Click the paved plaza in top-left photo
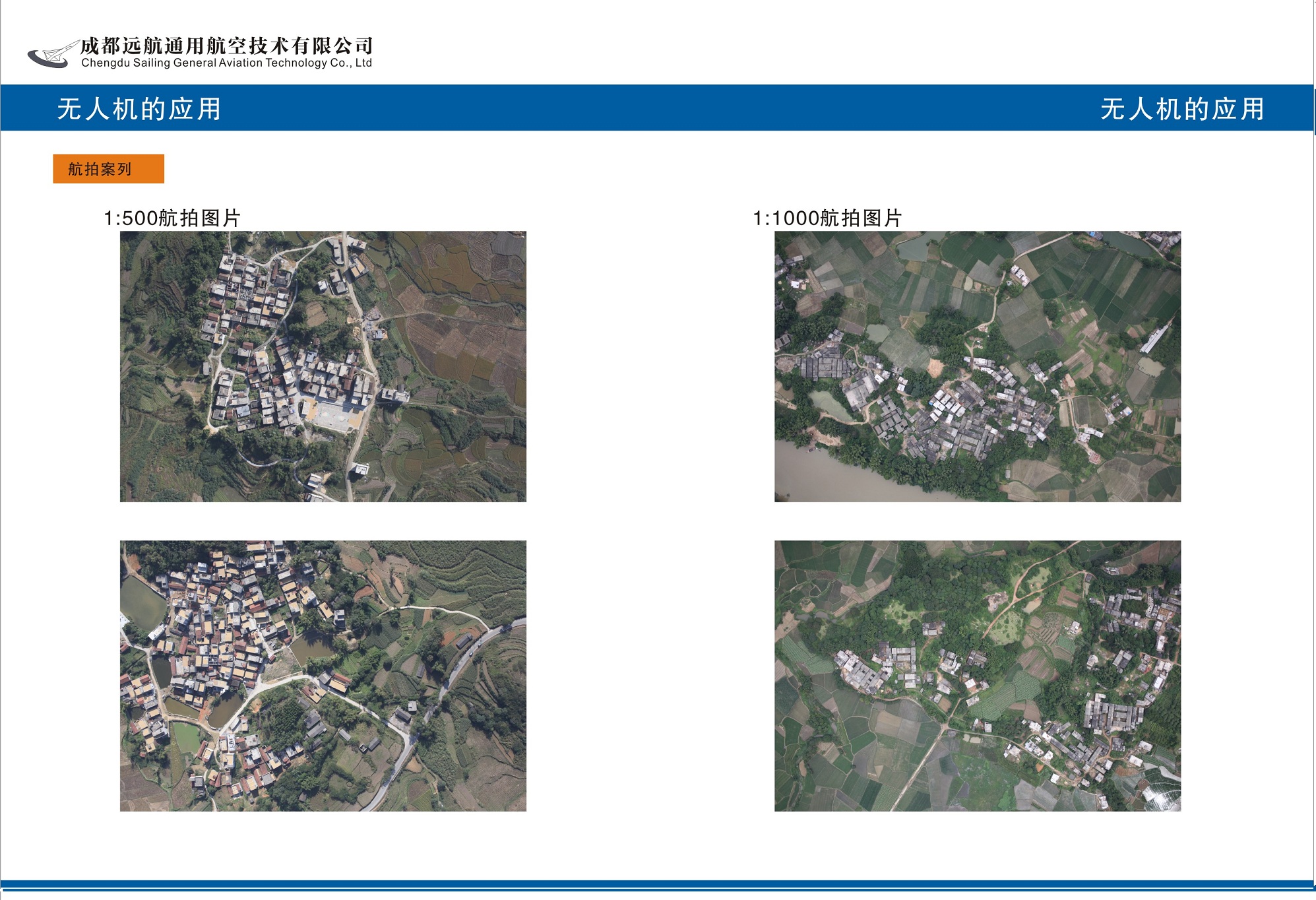The height and width of the screenshot is (900, 1316). [333, 416]
